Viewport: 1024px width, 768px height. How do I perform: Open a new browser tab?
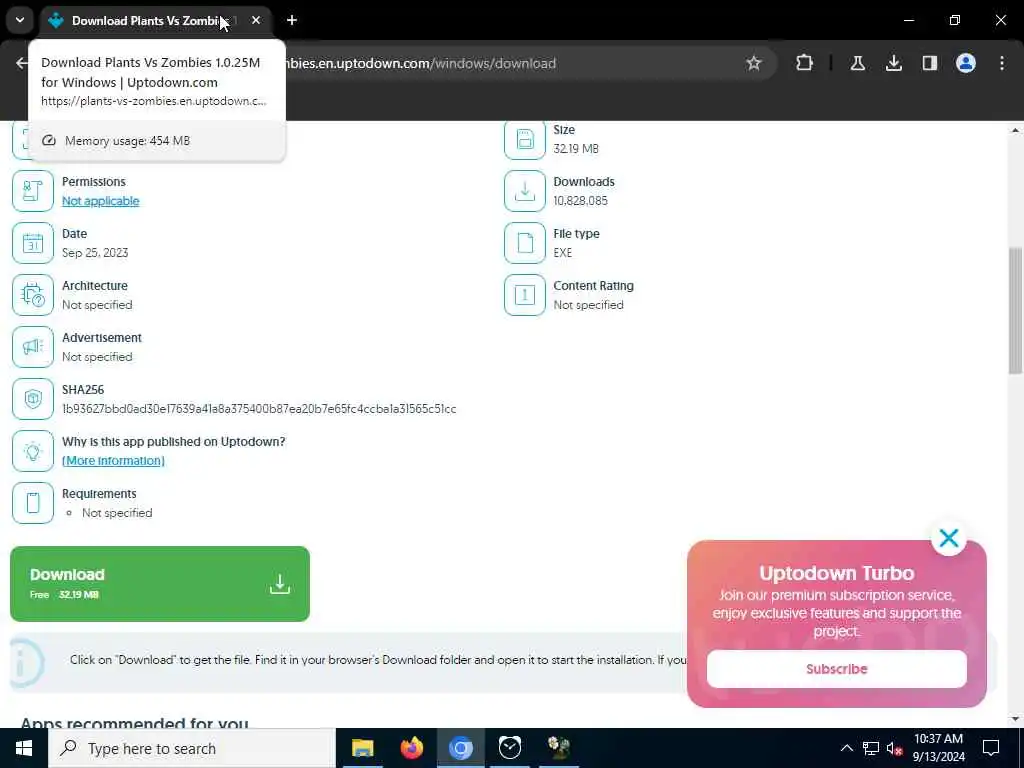tap(292, 20)
